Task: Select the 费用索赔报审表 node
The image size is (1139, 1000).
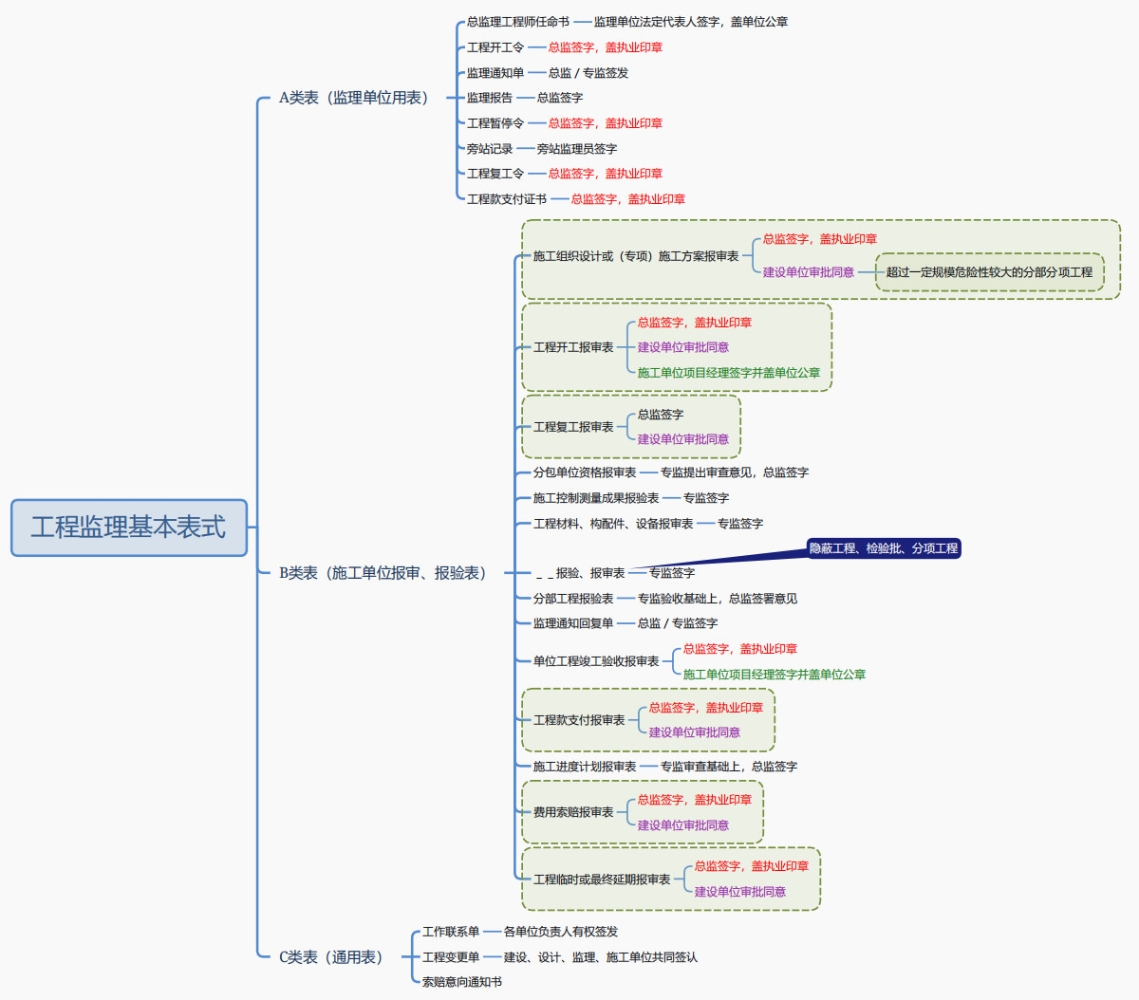Action: [x=573, y=812]
